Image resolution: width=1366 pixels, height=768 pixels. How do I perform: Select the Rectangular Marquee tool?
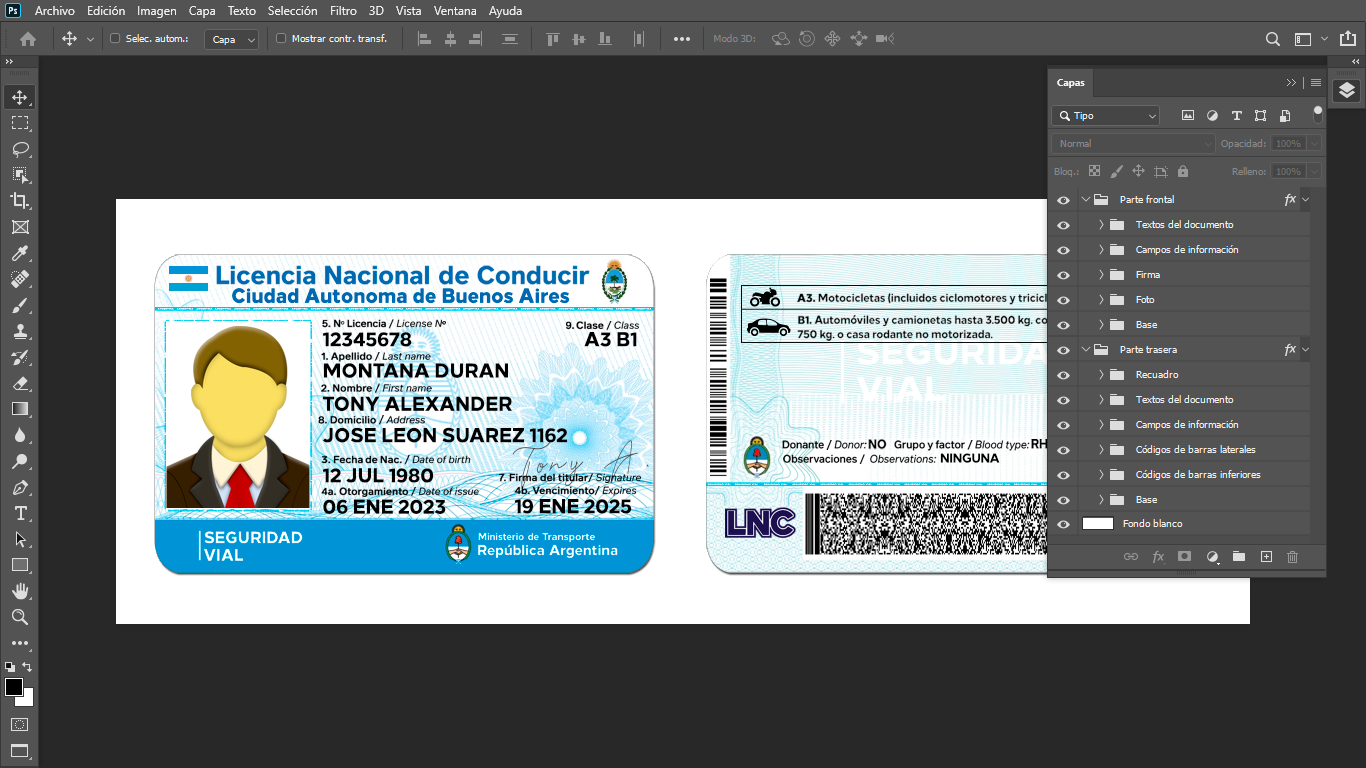tap(20, 123)
